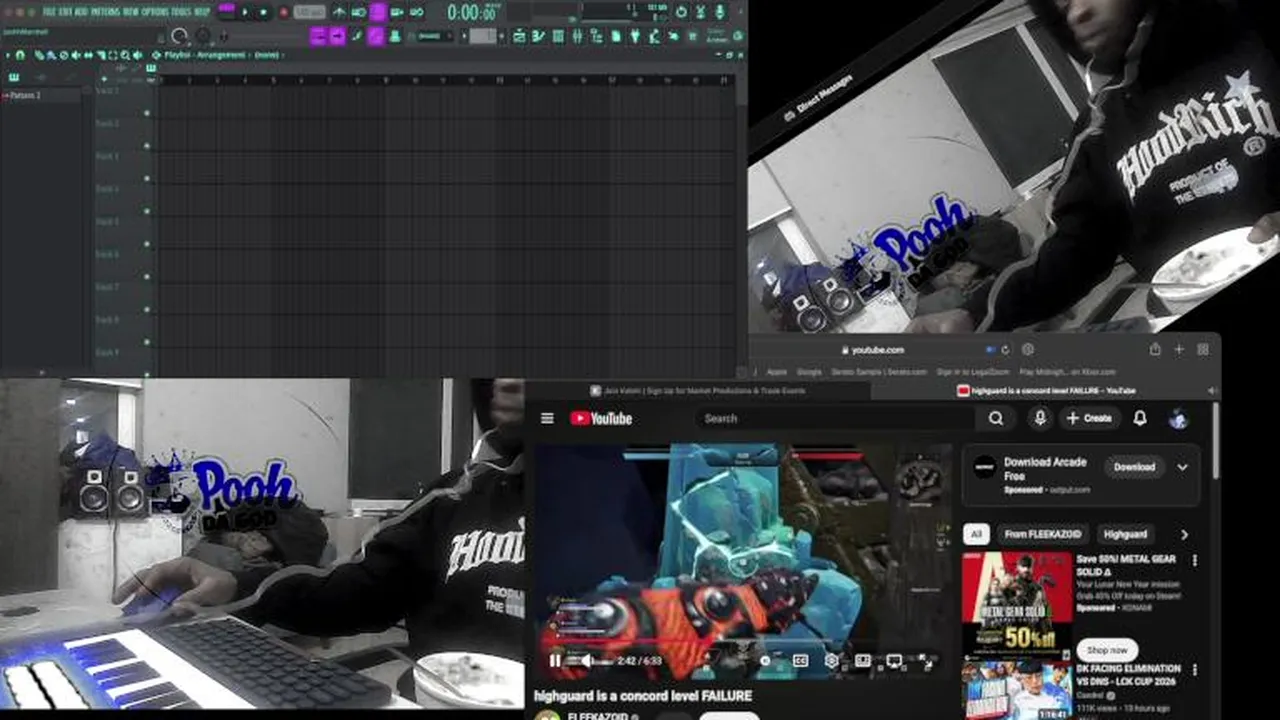
Task: Click Safari share icon
Action: (x=1154, y=349)
